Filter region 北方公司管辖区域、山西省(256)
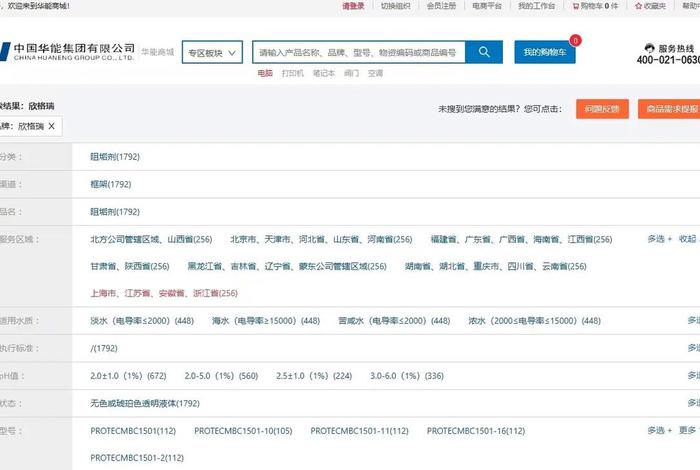Screen dimensions: 700x470 (151, 239)
